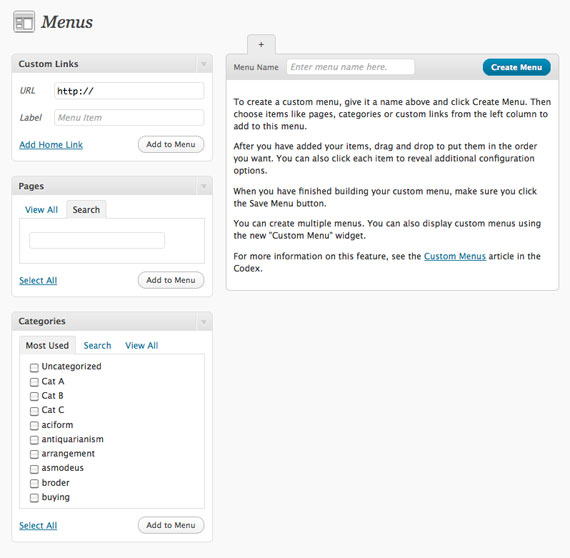The image size is (570, 558).
Task: Collapse the Custom Links panel arrow
Action: pyautogui.click(x=204, y=64)
